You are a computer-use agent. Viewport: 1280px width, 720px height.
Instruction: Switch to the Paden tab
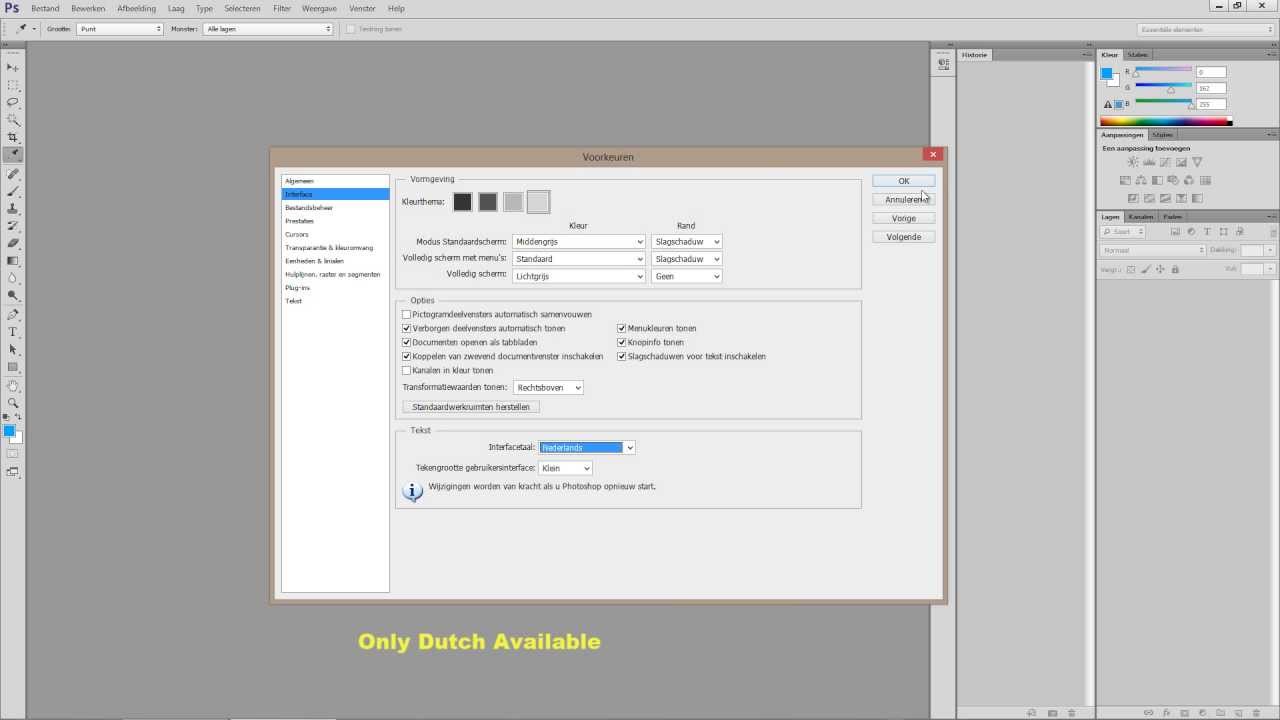coord(1172,216)
